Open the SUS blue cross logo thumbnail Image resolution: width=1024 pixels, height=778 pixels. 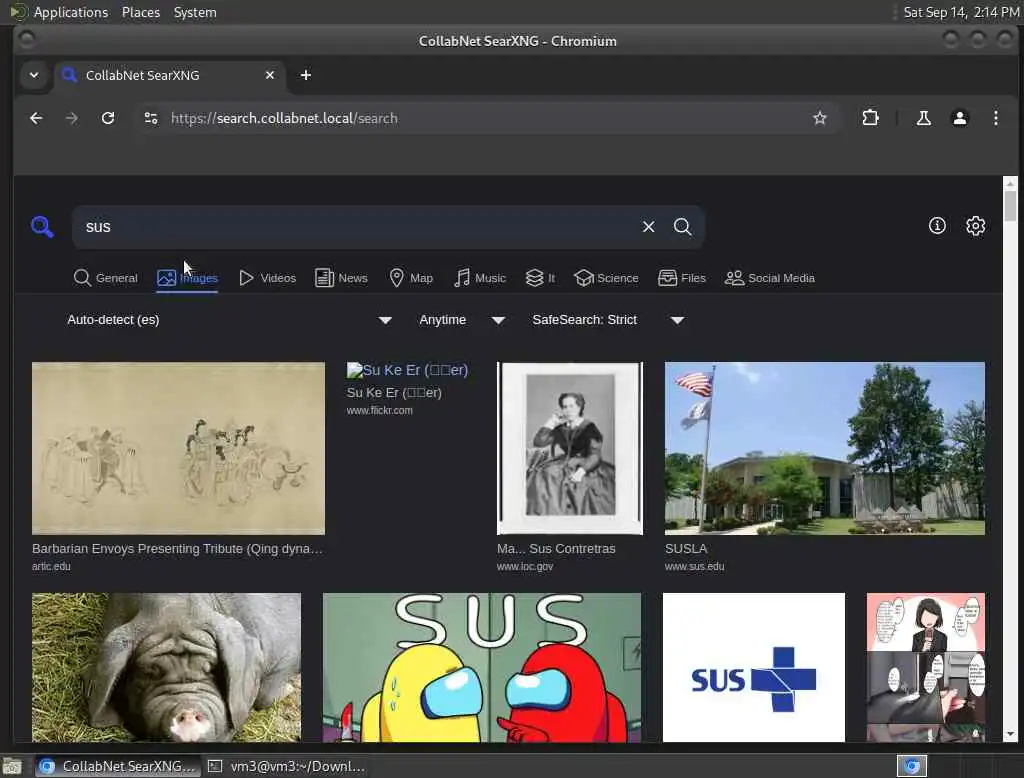[x=754, y=667]
